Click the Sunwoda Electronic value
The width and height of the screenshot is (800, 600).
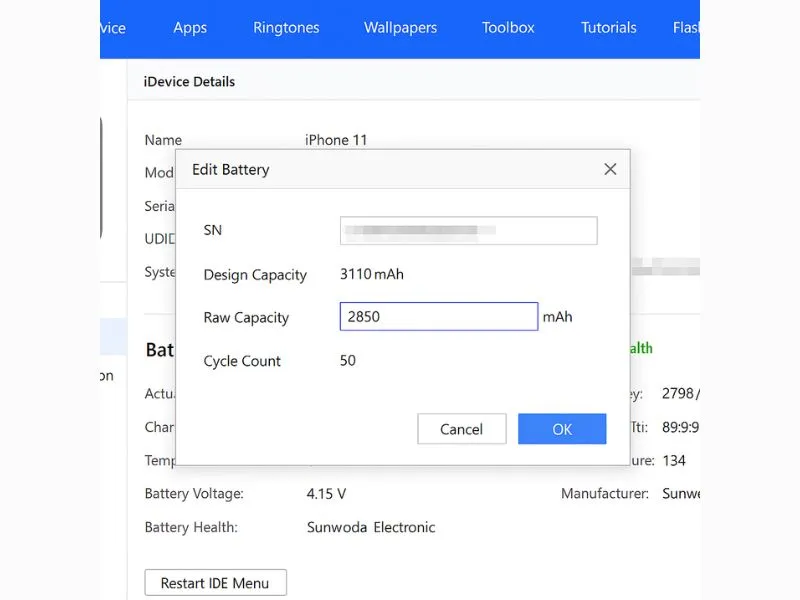click(x=371, y=527)
